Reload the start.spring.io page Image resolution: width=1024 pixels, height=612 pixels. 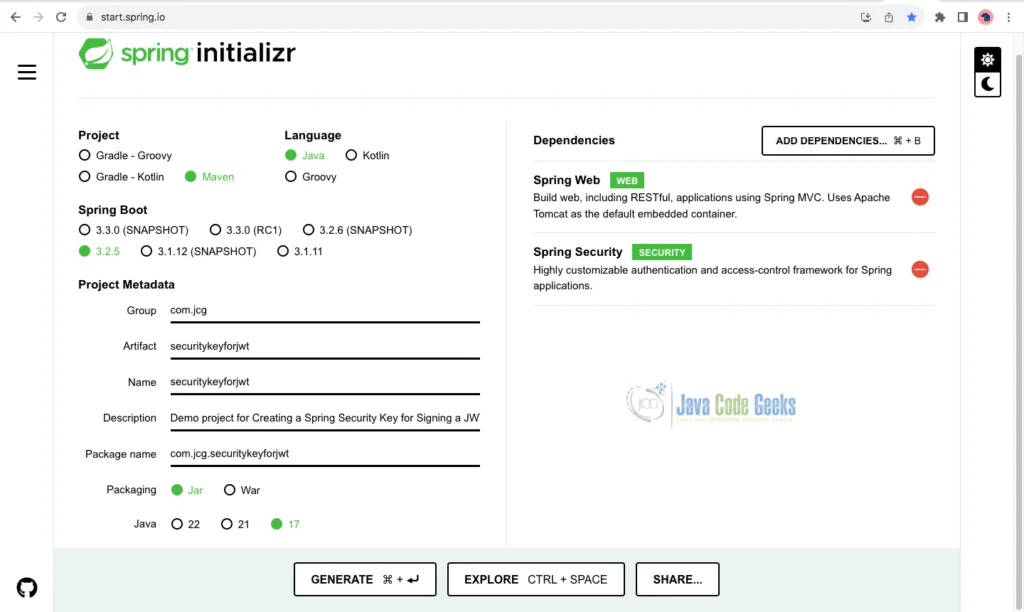tap(61, 17)
